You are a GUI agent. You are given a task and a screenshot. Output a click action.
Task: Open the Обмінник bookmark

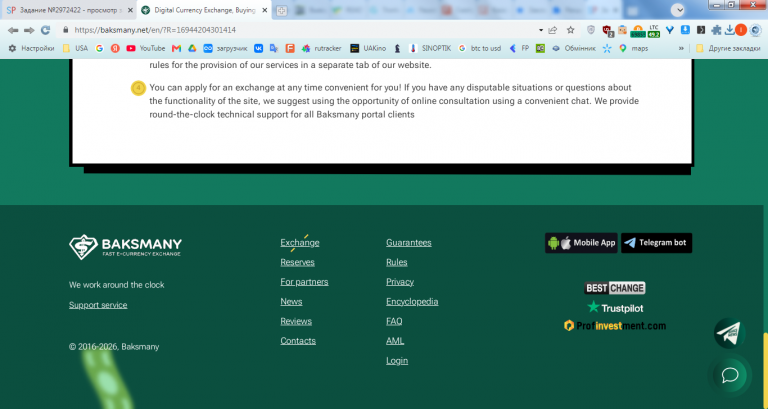coord(574,48)
